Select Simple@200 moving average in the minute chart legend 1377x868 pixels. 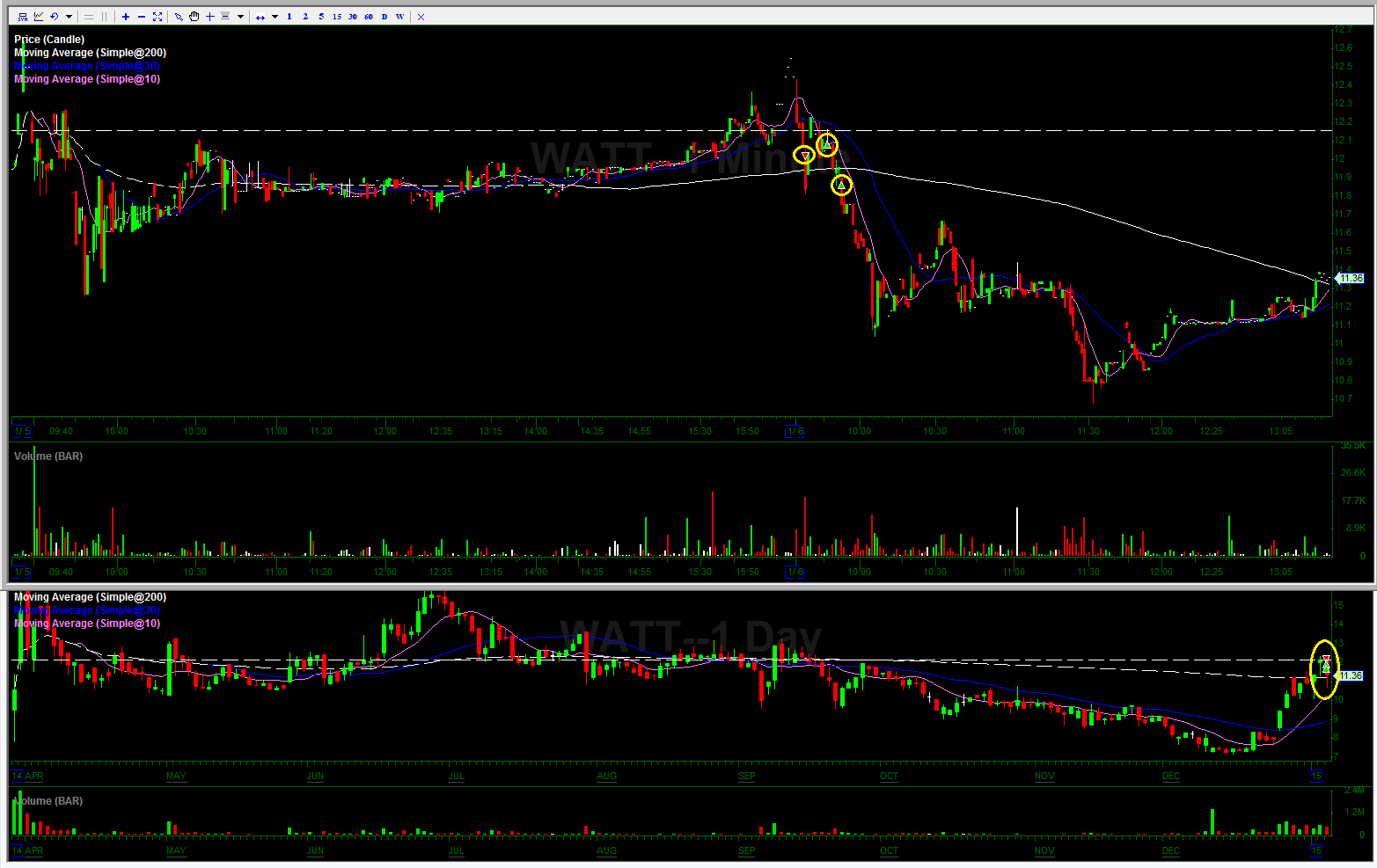point(90,53)
